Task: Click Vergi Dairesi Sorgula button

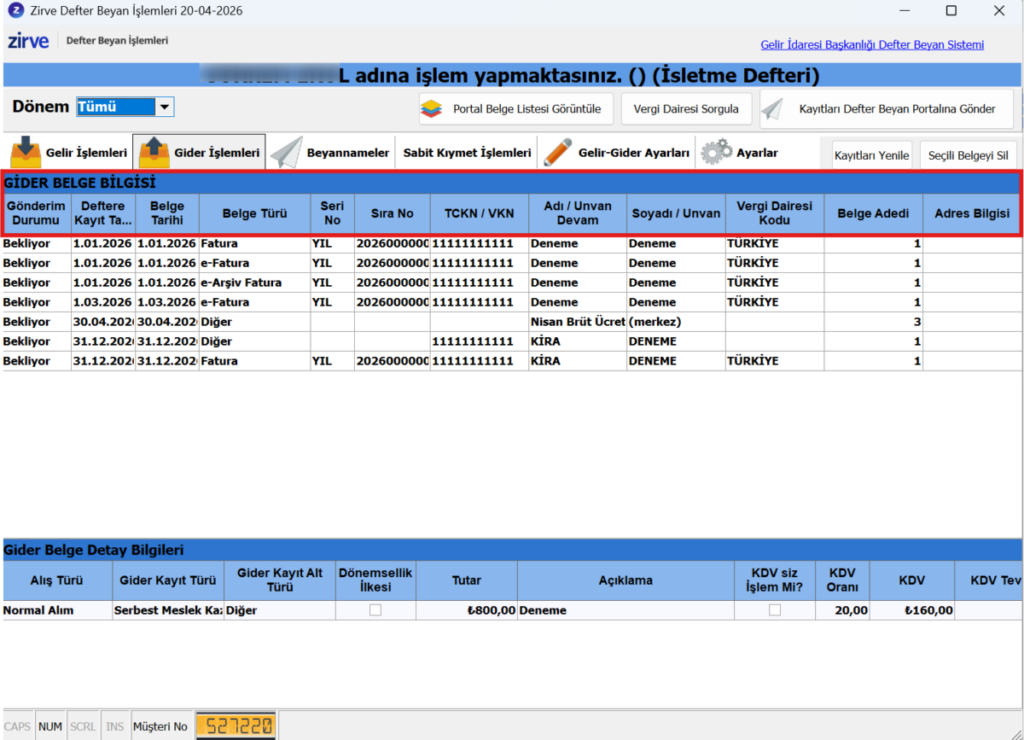Action: [686, 109]
